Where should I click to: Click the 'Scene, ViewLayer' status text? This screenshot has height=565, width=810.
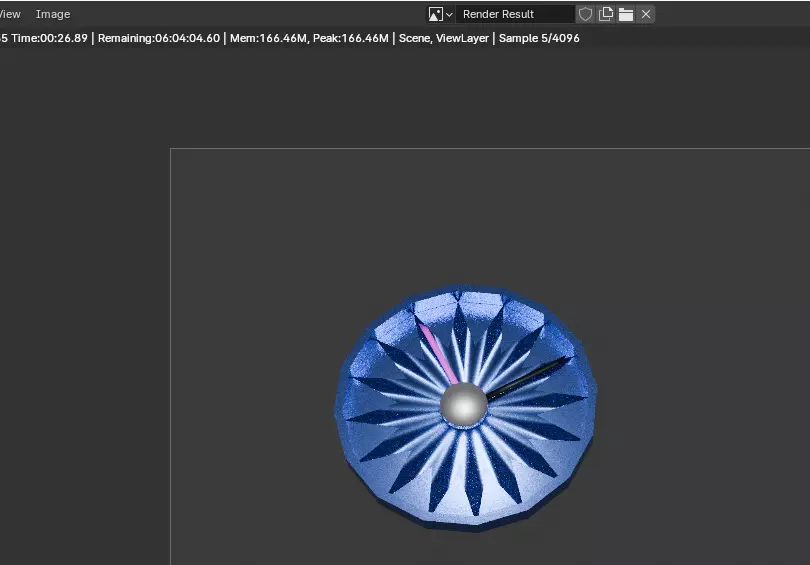pyautogui.click(x=443, y=38)
